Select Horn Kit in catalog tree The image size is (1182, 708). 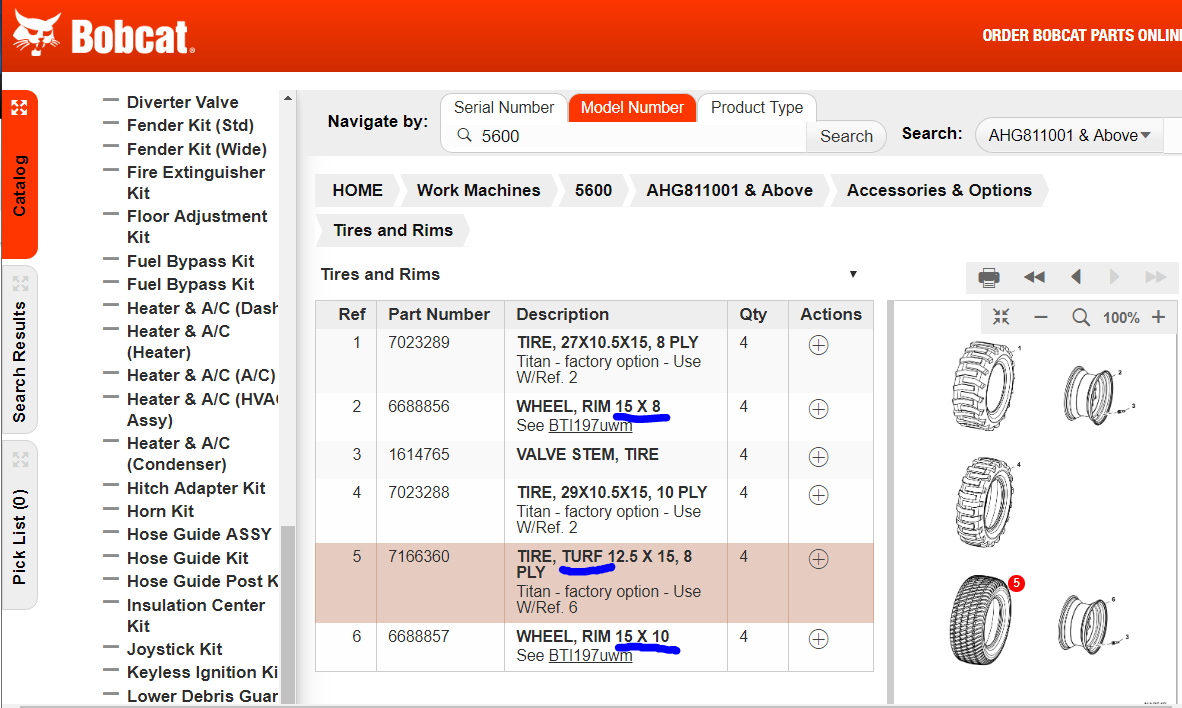160,511
